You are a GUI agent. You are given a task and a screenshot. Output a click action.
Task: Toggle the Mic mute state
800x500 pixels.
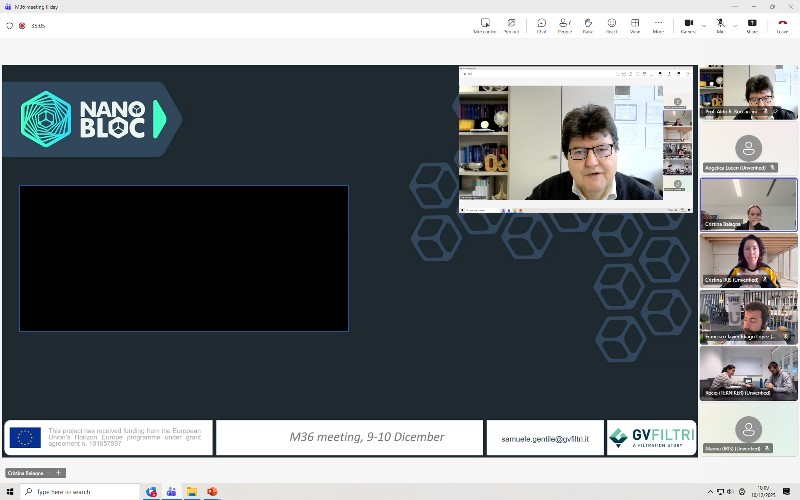(x=720, y=25)
